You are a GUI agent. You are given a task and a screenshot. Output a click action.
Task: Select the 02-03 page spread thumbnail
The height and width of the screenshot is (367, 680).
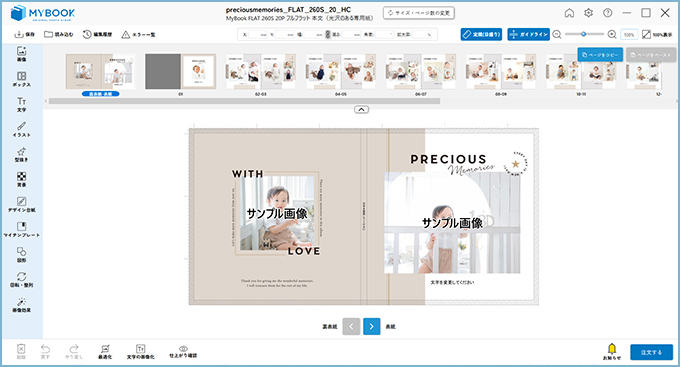(x=261, y=72)
